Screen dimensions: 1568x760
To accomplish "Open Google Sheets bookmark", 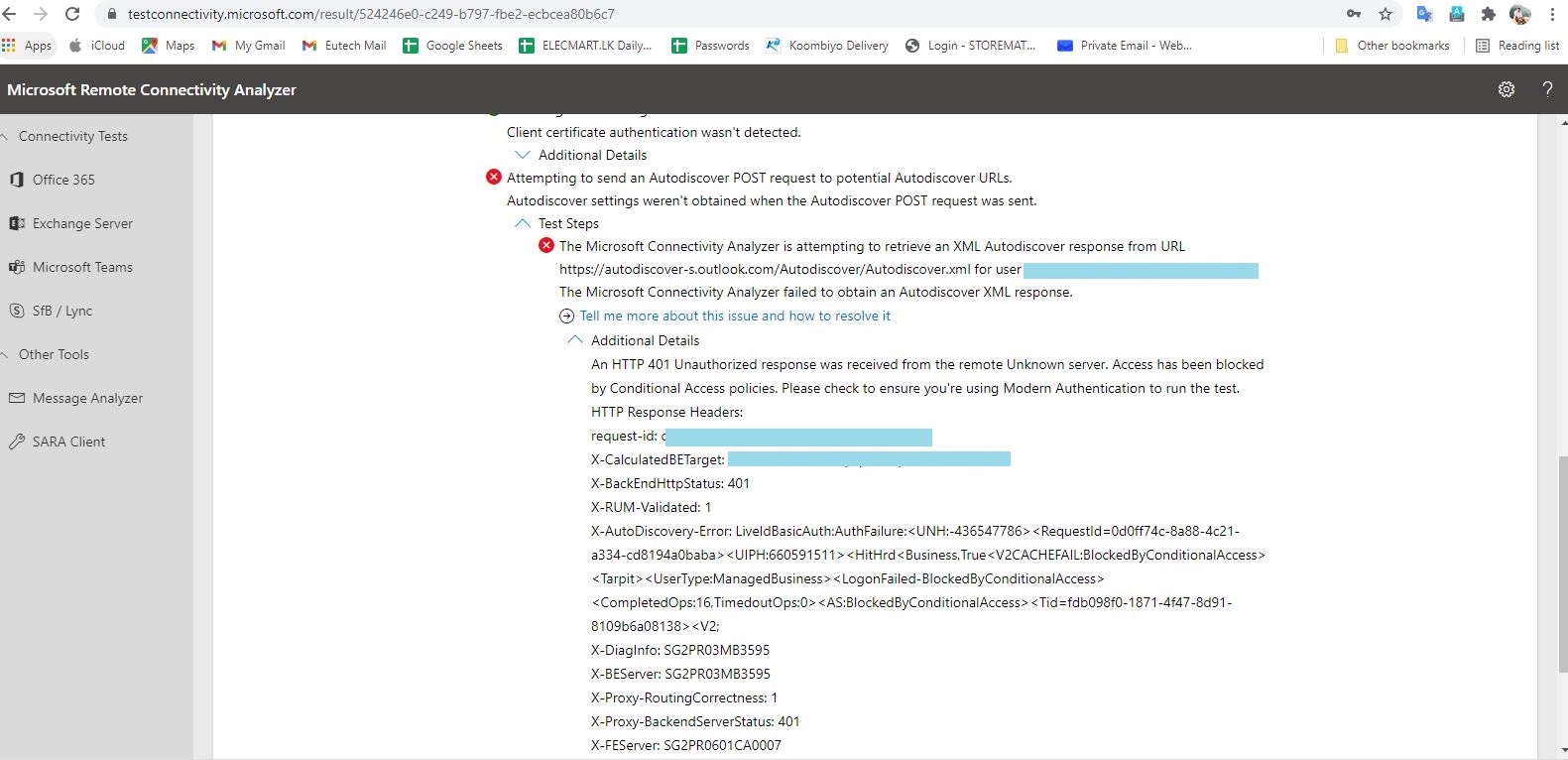I will [x=453, y=46].
